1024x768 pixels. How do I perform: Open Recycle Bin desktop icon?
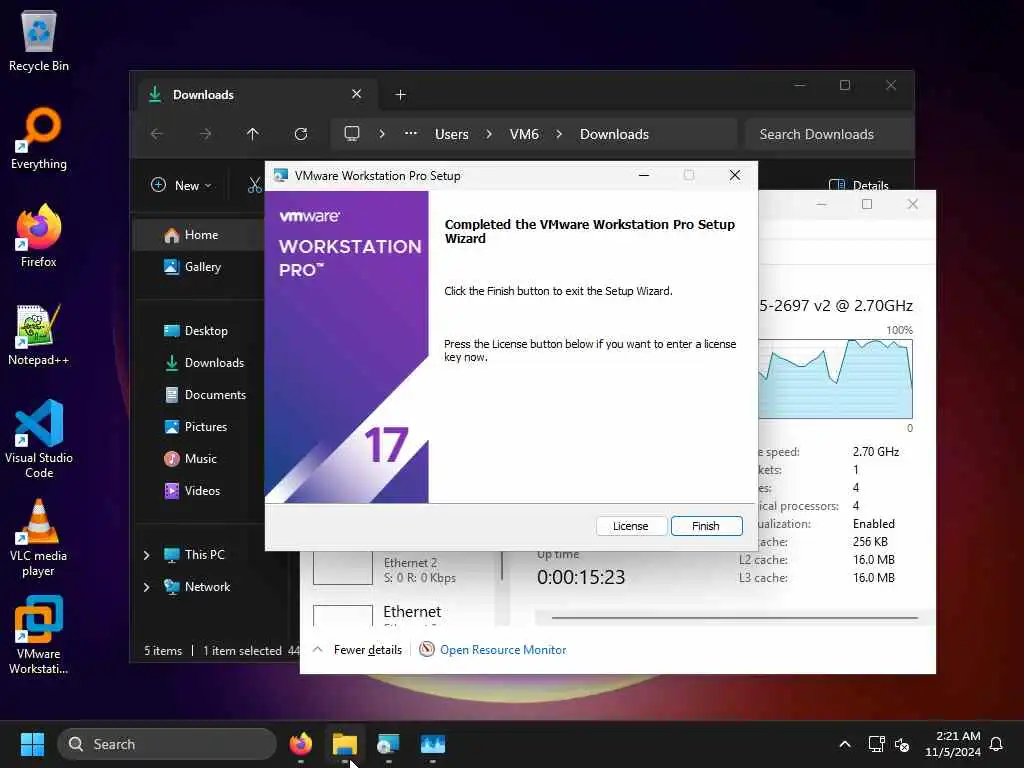click(39, 40)
